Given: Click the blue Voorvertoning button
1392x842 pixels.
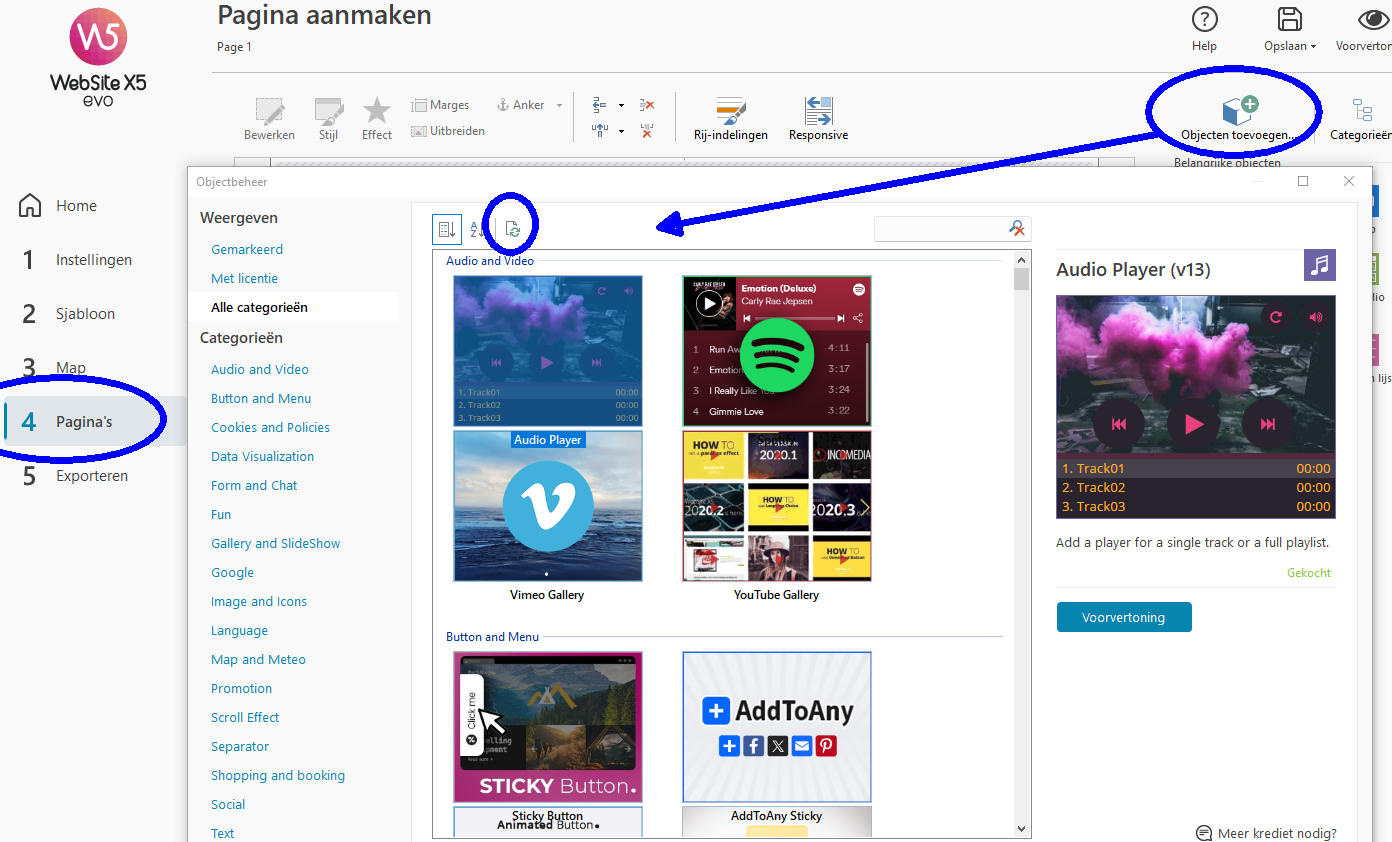Looking at the screenshot, I should [1124, 618].
